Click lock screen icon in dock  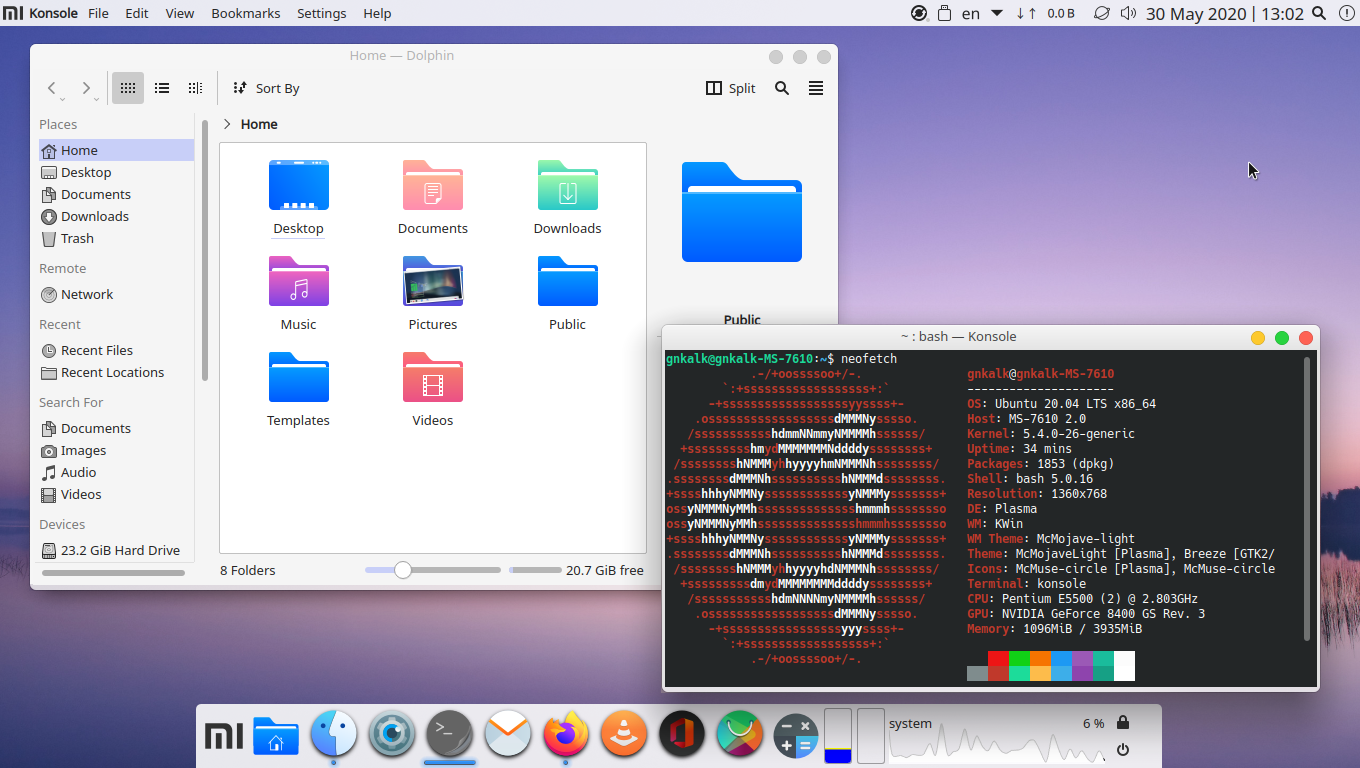click(1123, 722)
